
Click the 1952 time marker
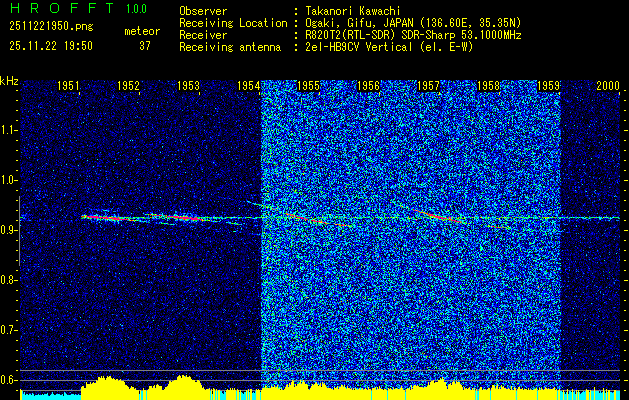click(128, 86)
